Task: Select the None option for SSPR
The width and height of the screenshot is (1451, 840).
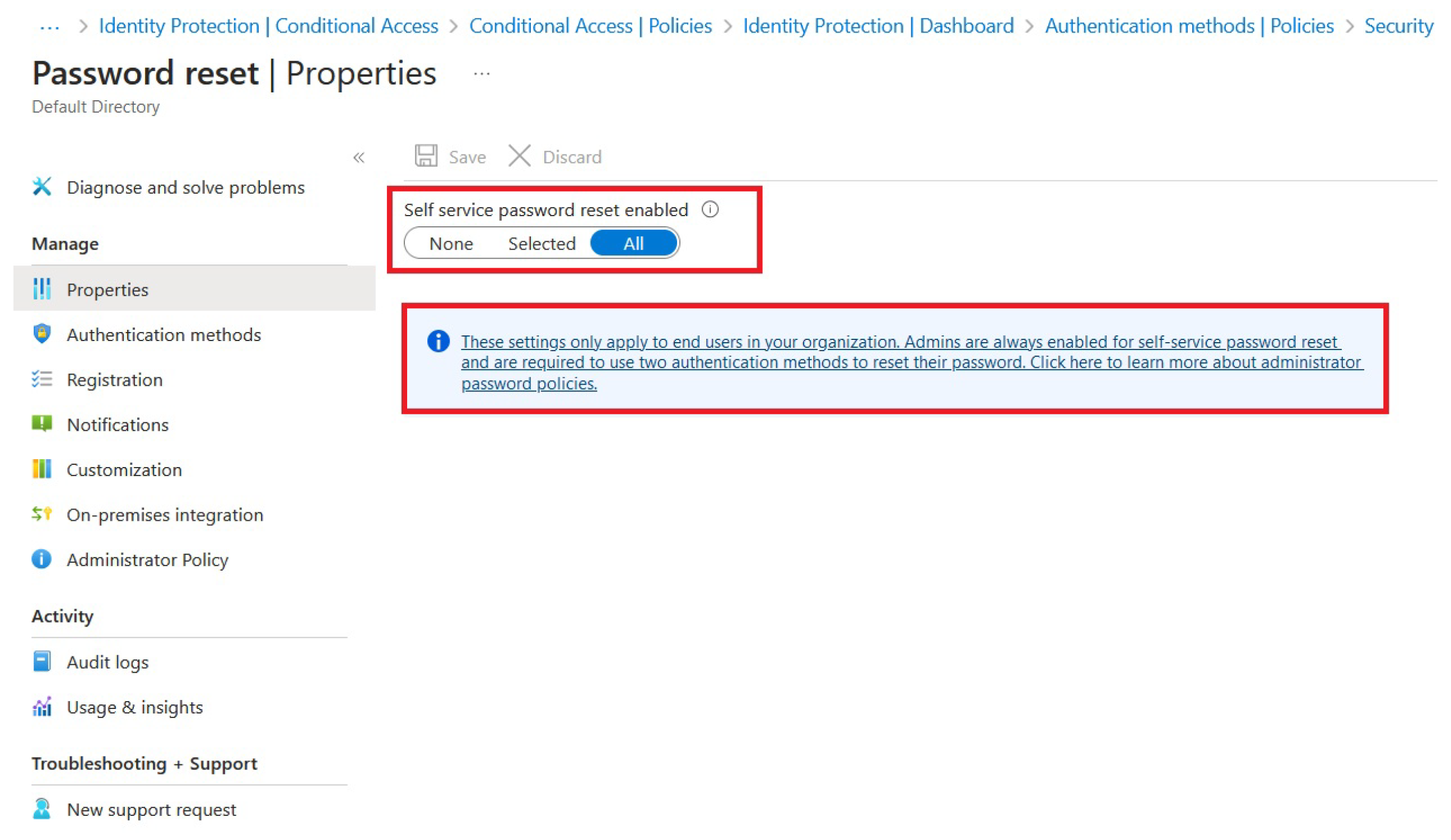Action: pos(449,243)
